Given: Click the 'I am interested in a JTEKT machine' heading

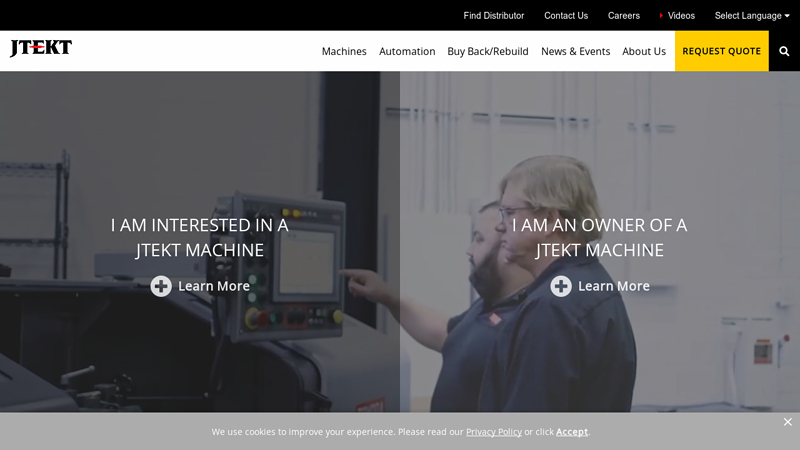Looking at the screenshot, I should [199, 238].
